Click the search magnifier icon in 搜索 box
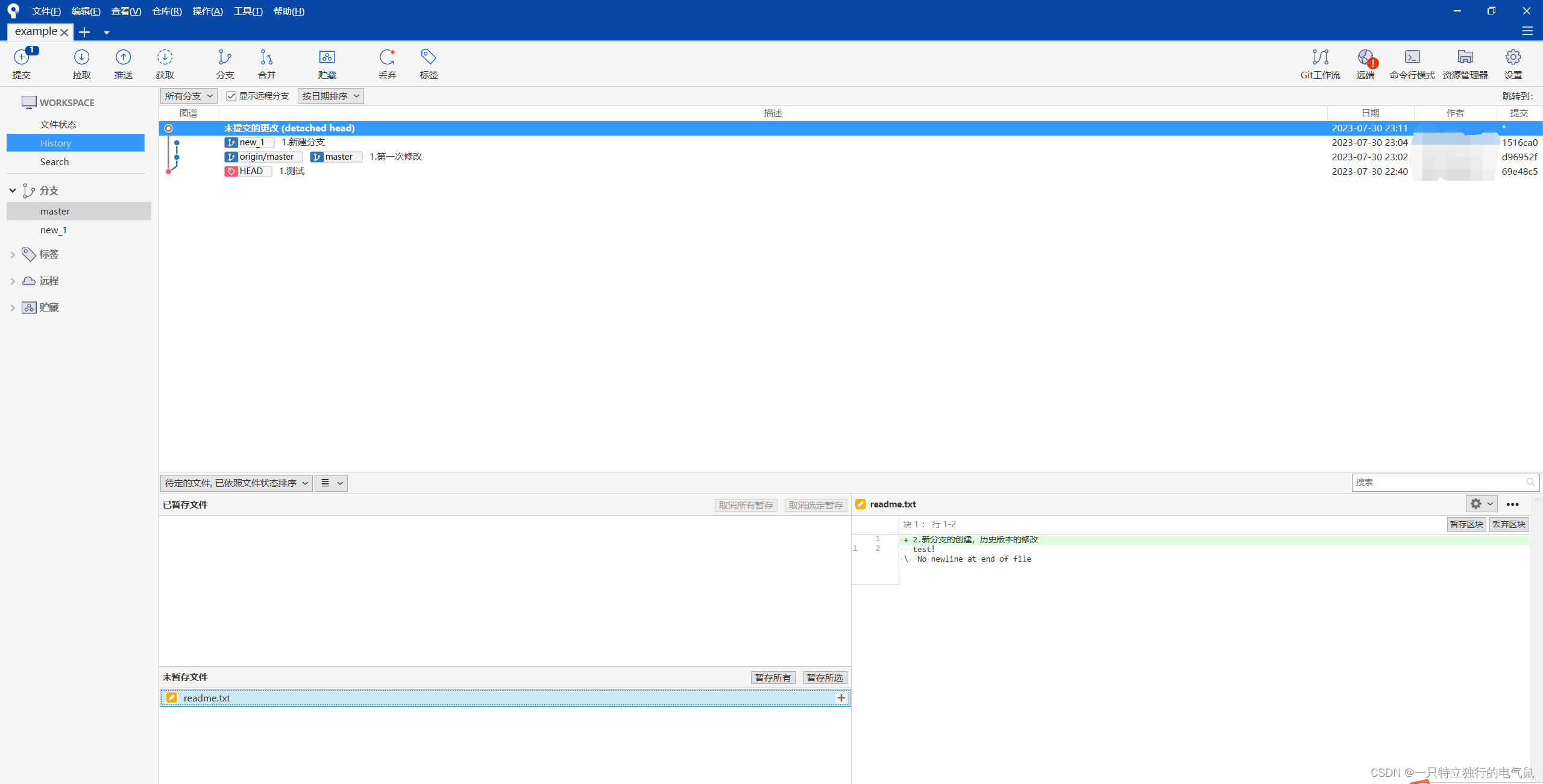 (1530, 482)
